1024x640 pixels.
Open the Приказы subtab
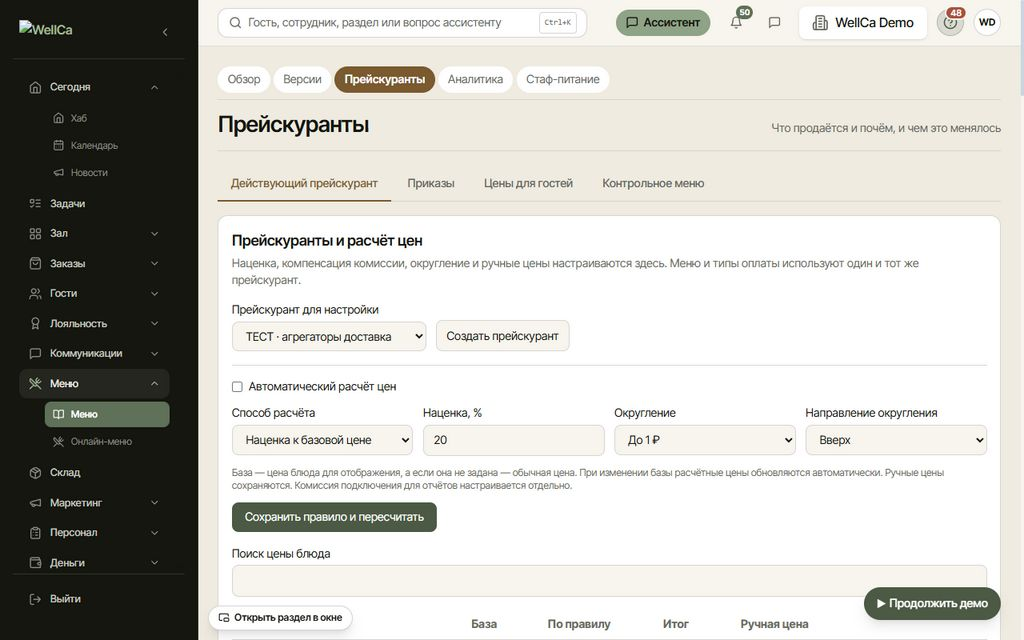pyautogui.click(x=431, y=184)
